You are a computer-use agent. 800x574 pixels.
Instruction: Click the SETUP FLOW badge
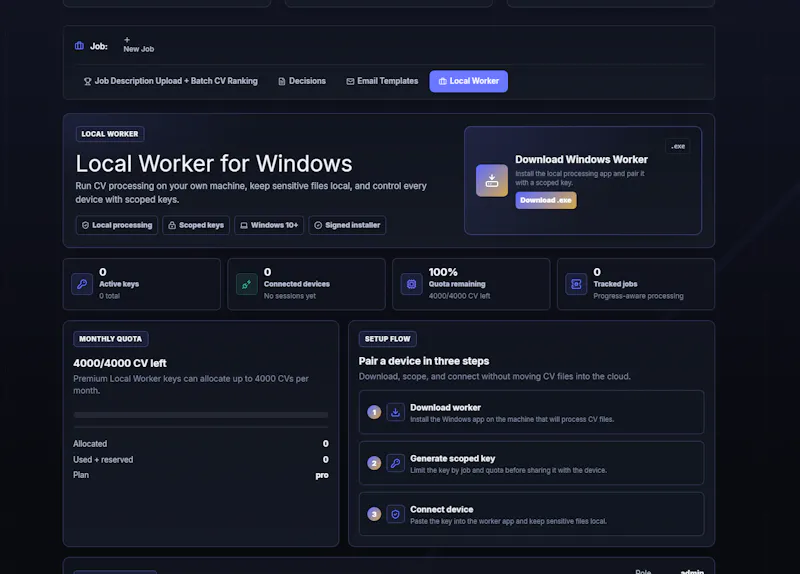388,339
